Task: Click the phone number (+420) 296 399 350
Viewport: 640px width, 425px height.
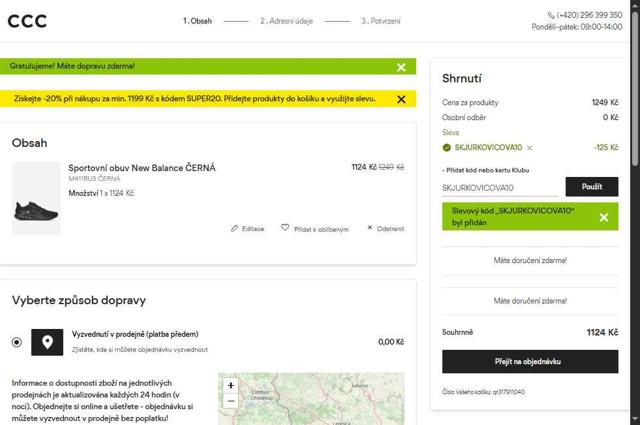Action: (589, 15)
